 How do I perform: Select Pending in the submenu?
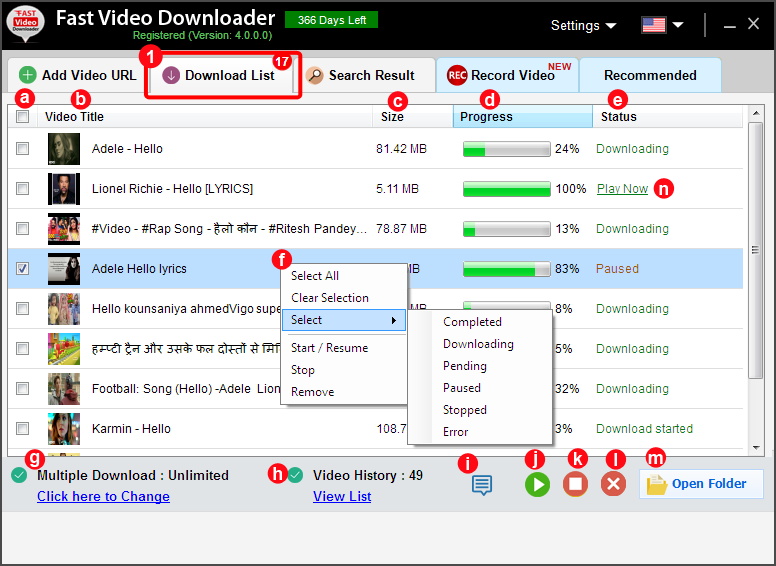click(480, 366)
